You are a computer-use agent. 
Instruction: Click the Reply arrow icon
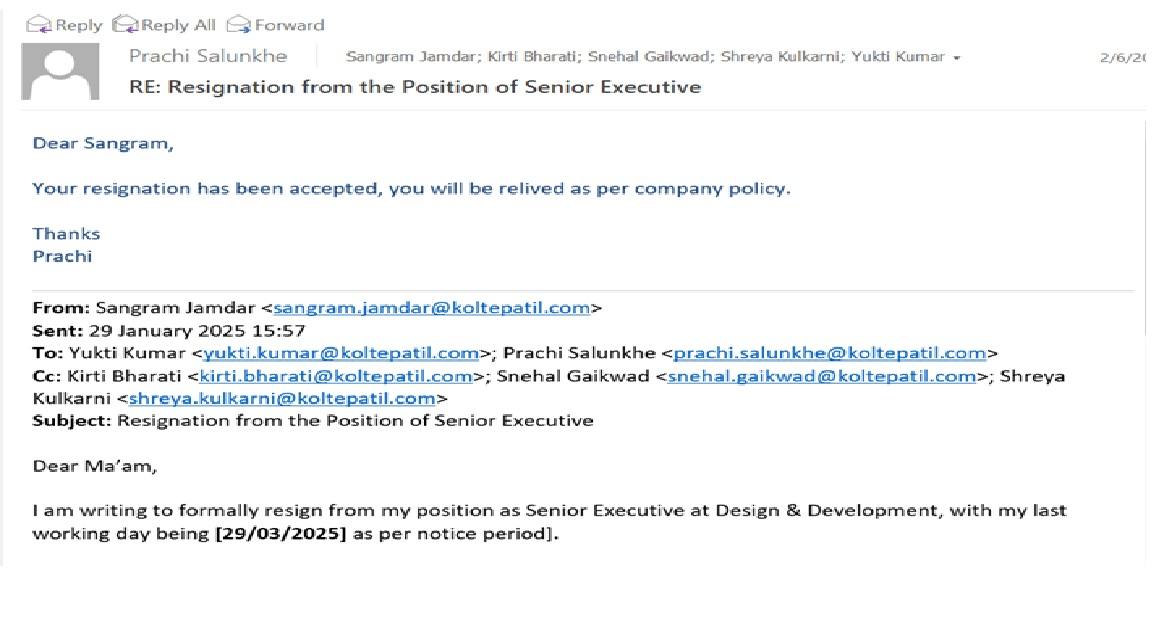coord(38,24)
